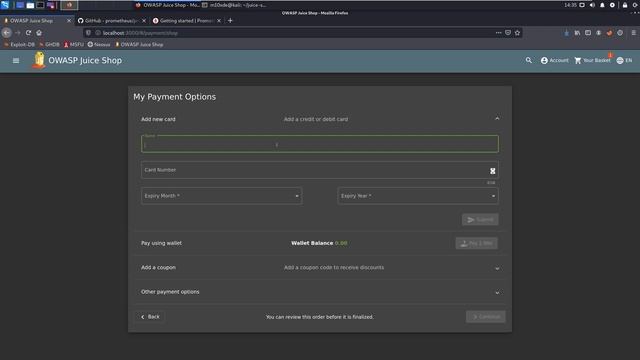
Task: Open the Exploit-DB bookmark
Action: [x=20, y=44]
